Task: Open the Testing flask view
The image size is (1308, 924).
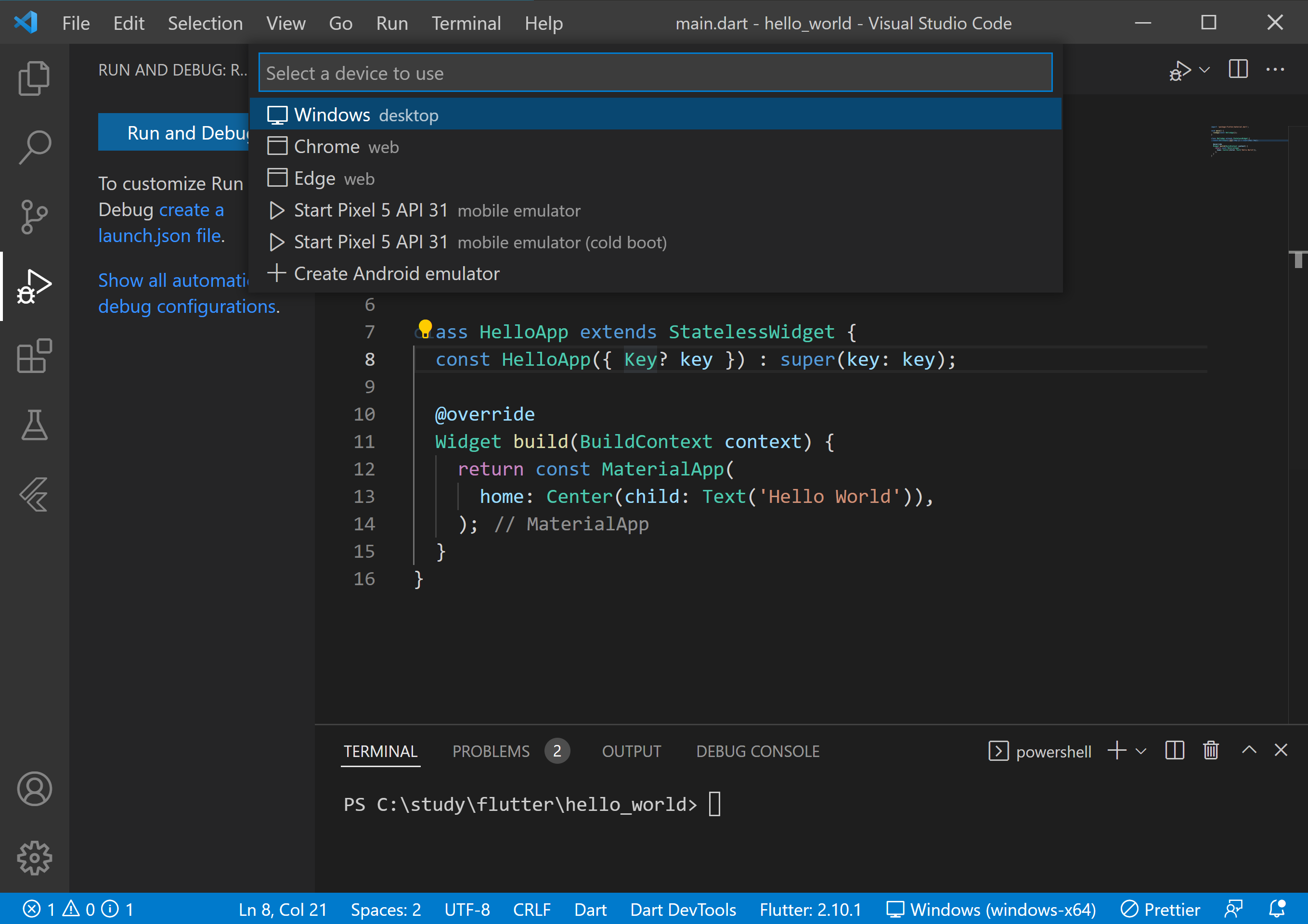Action: 34,425
